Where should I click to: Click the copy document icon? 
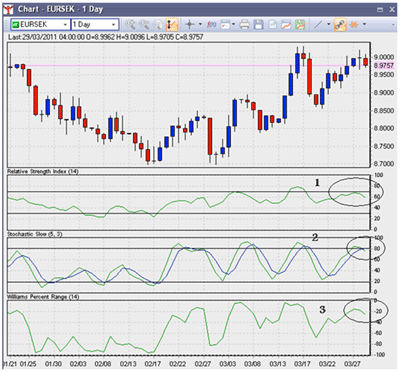(x=272, y=25)
